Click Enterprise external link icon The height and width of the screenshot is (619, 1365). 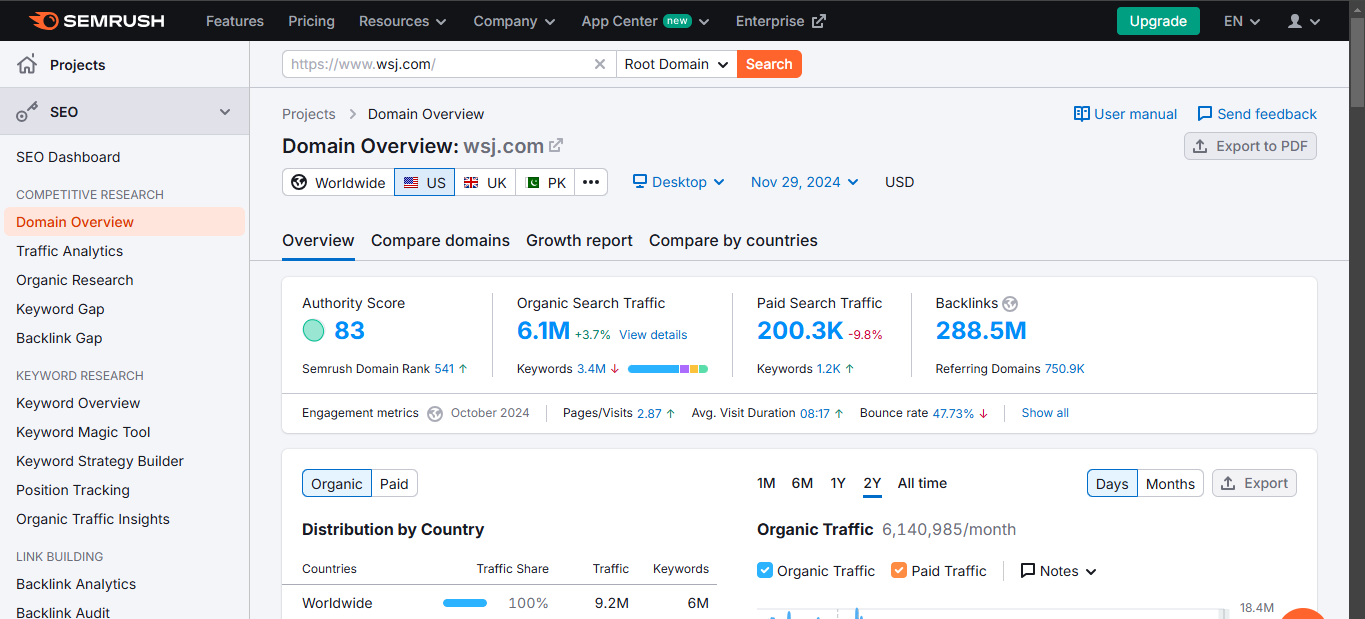pos(819,21)
